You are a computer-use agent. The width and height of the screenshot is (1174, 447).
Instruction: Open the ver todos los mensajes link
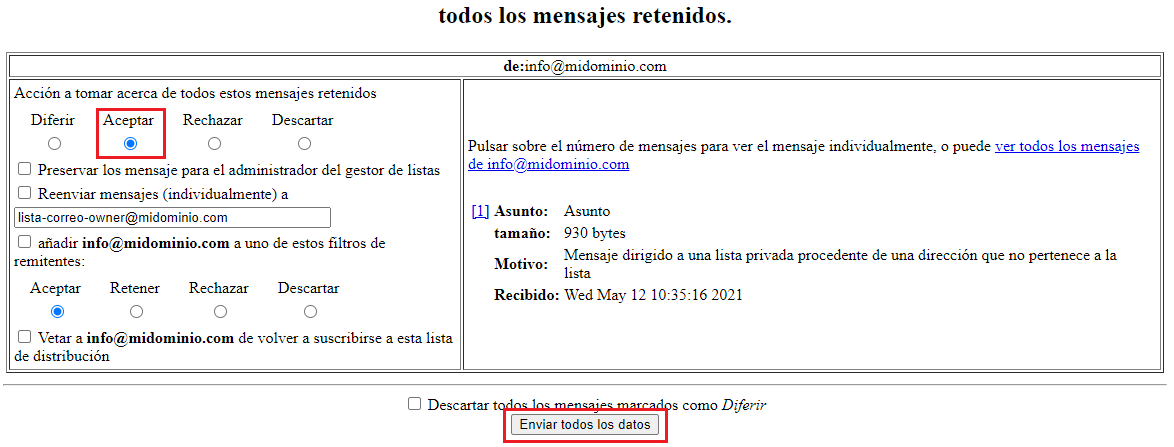pyautogui.click(x=1066, y=147)
